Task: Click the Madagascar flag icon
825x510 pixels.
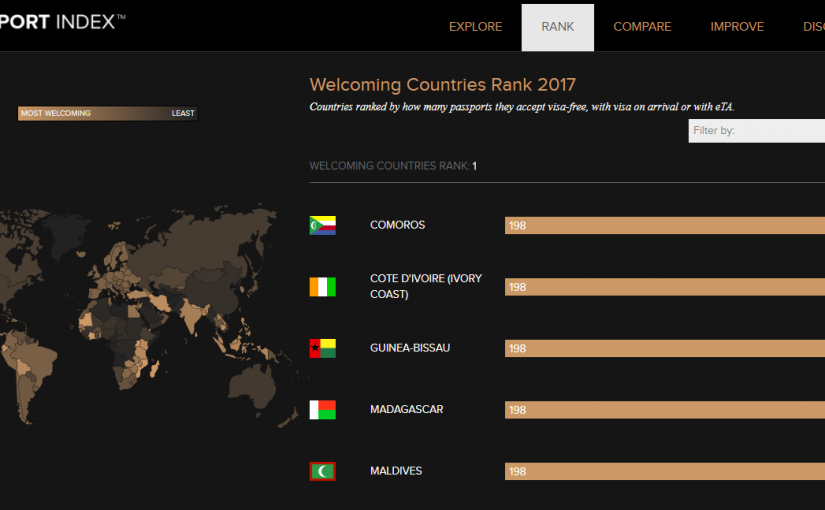Action: [x=322, y=410]
